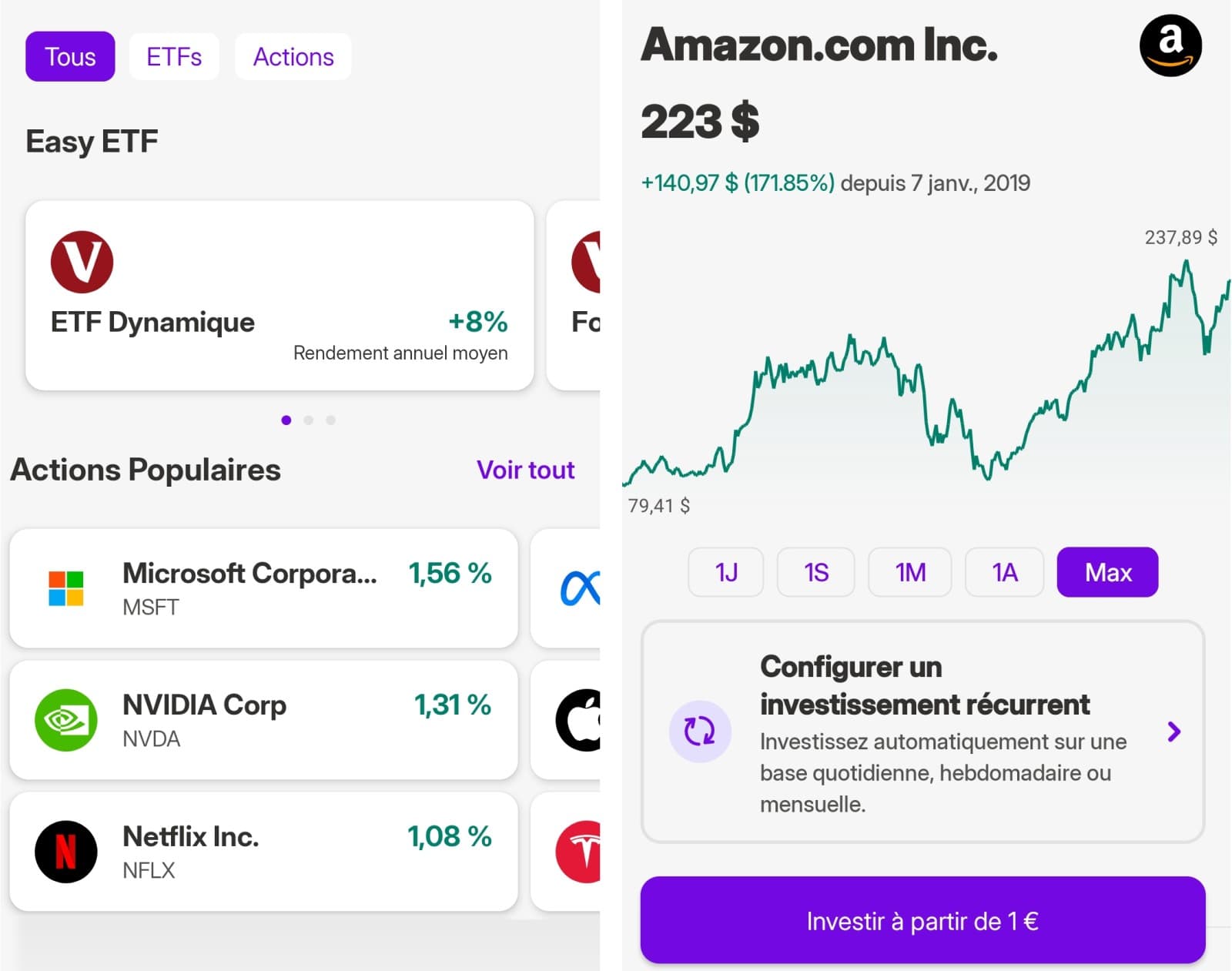Screen dimensions: 1232x971
Task: Open the second carousel page dot
Action: click(309, 420)
